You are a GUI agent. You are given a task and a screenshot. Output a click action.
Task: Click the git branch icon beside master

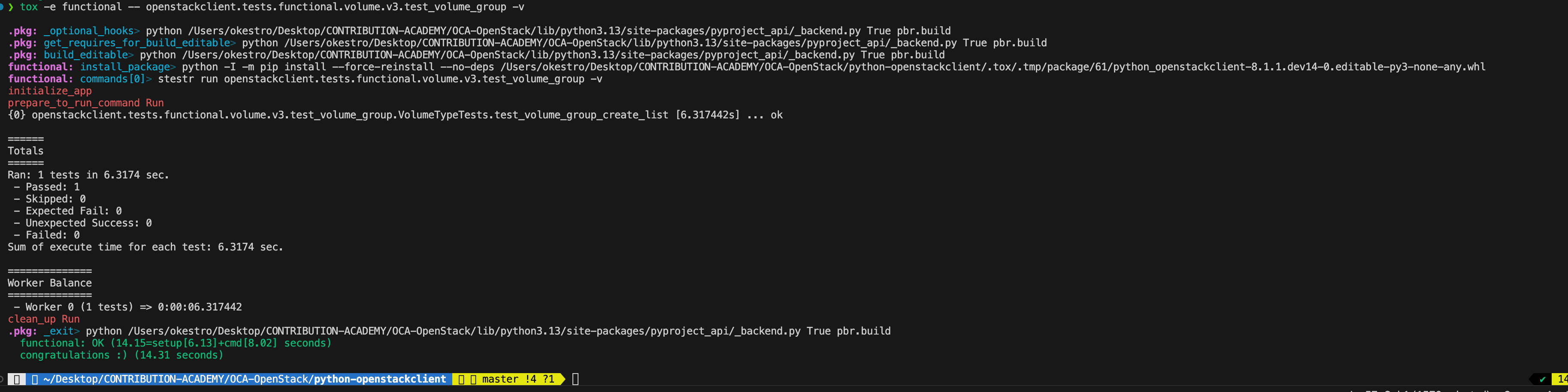pyautogui.click(x=473, y=379)
